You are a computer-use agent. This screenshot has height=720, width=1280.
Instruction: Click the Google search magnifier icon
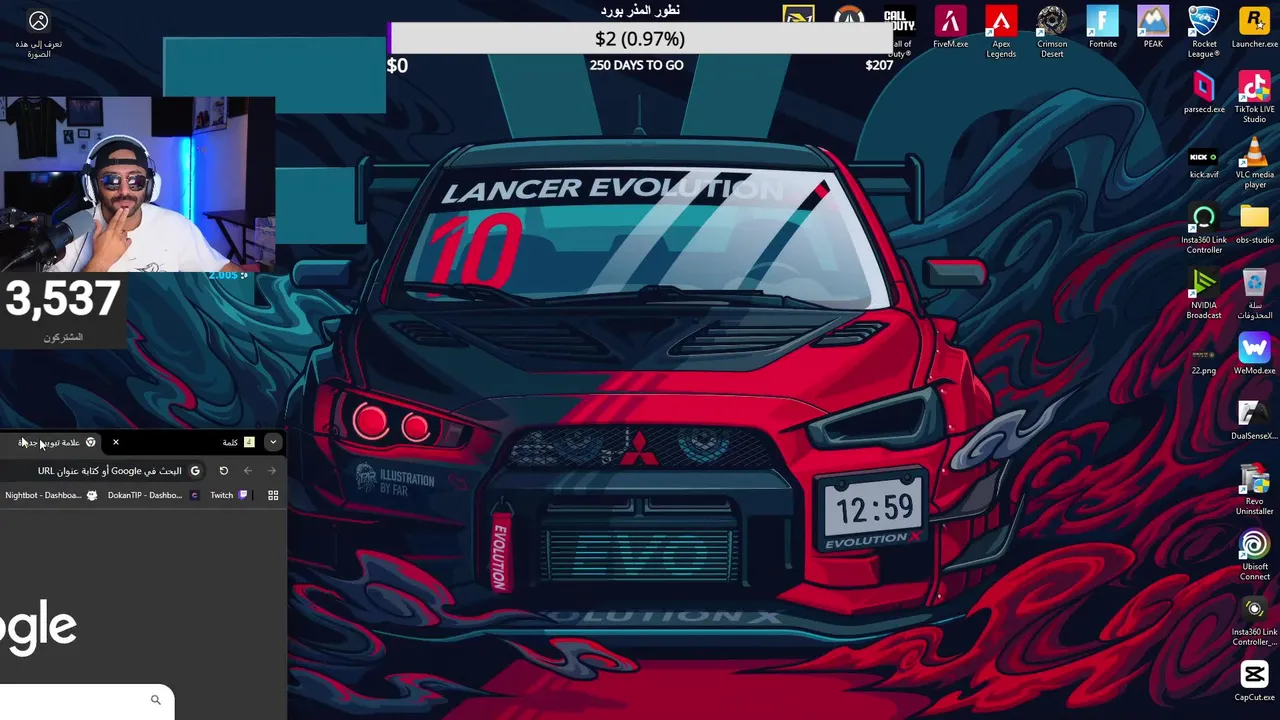(155, 700)
